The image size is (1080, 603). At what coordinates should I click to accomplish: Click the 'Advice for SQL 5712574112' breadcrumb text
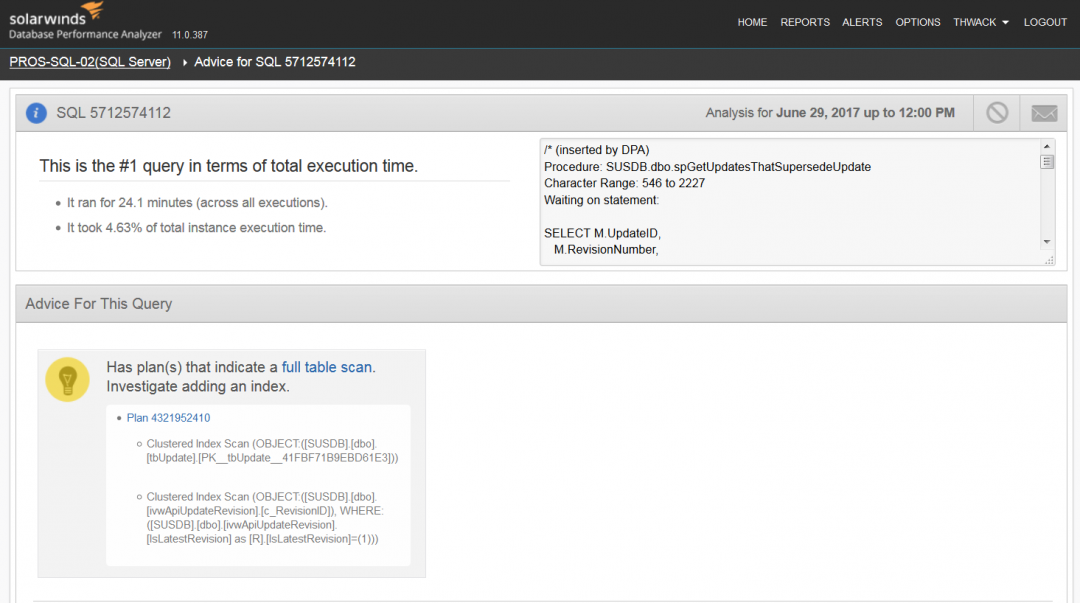(275, 62)
